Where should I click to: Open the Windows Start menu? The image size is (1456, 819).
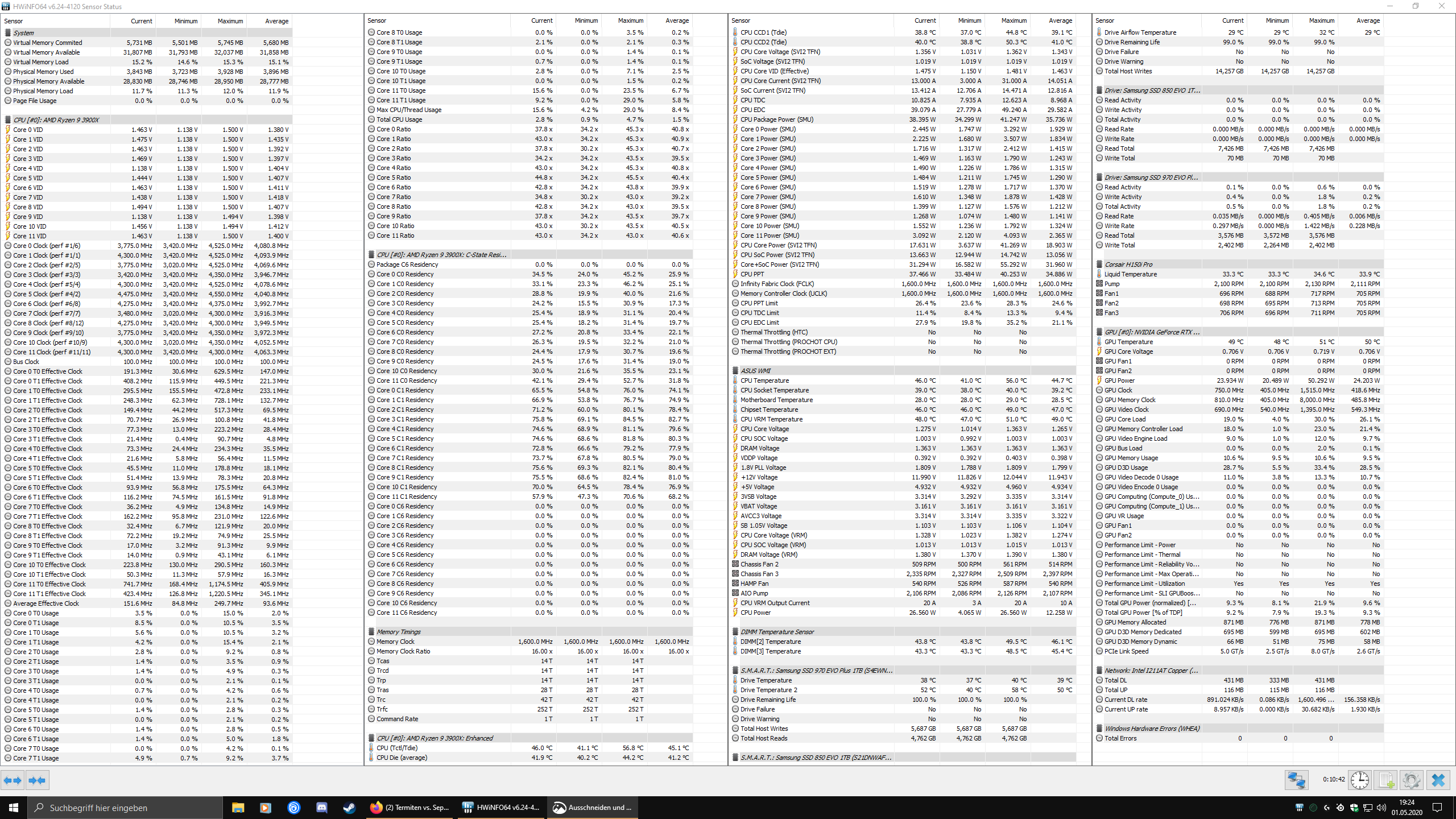coord(14,808)
